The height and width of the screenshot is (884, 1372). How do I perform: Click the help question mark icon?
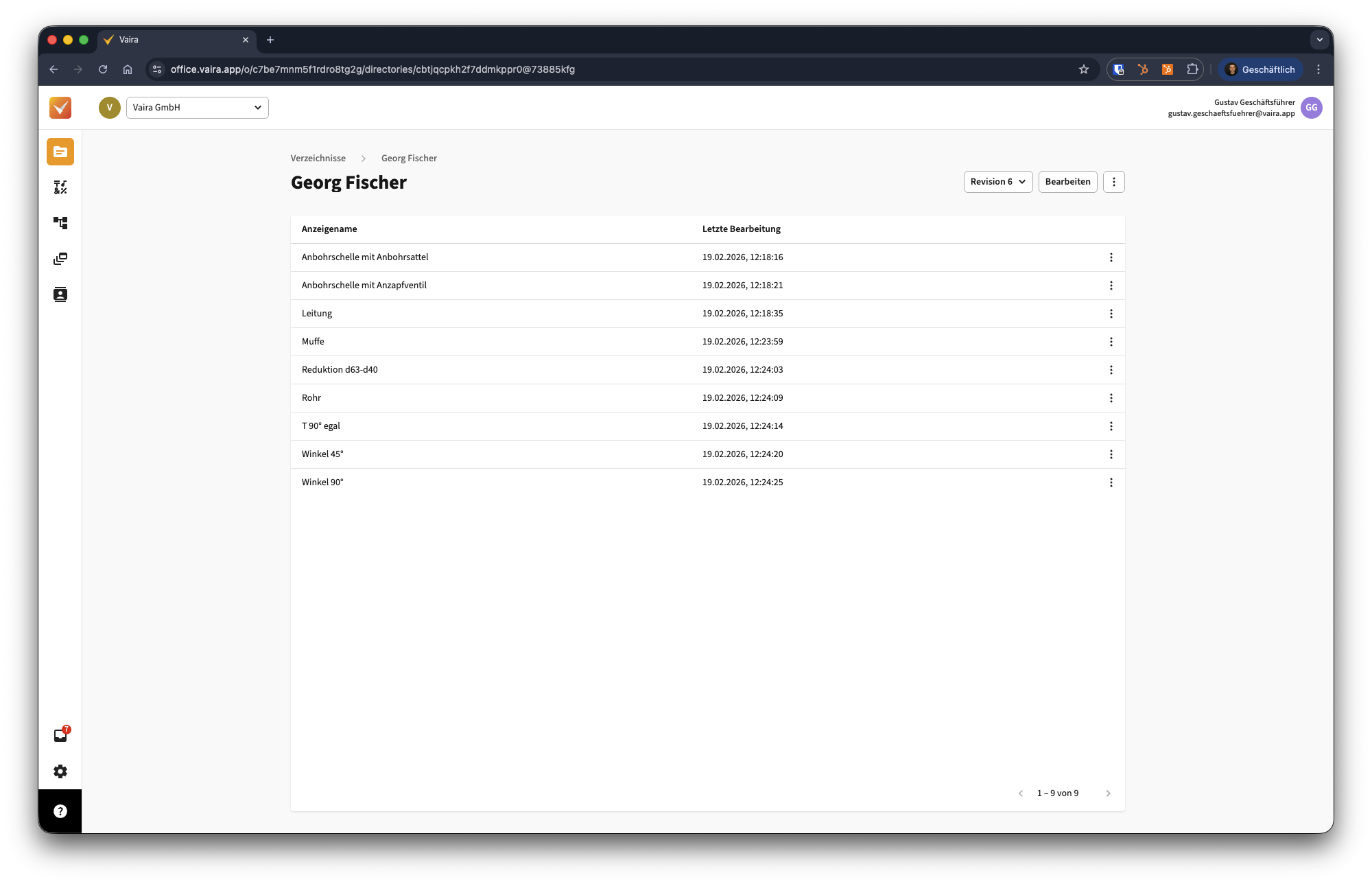[60, 811]
